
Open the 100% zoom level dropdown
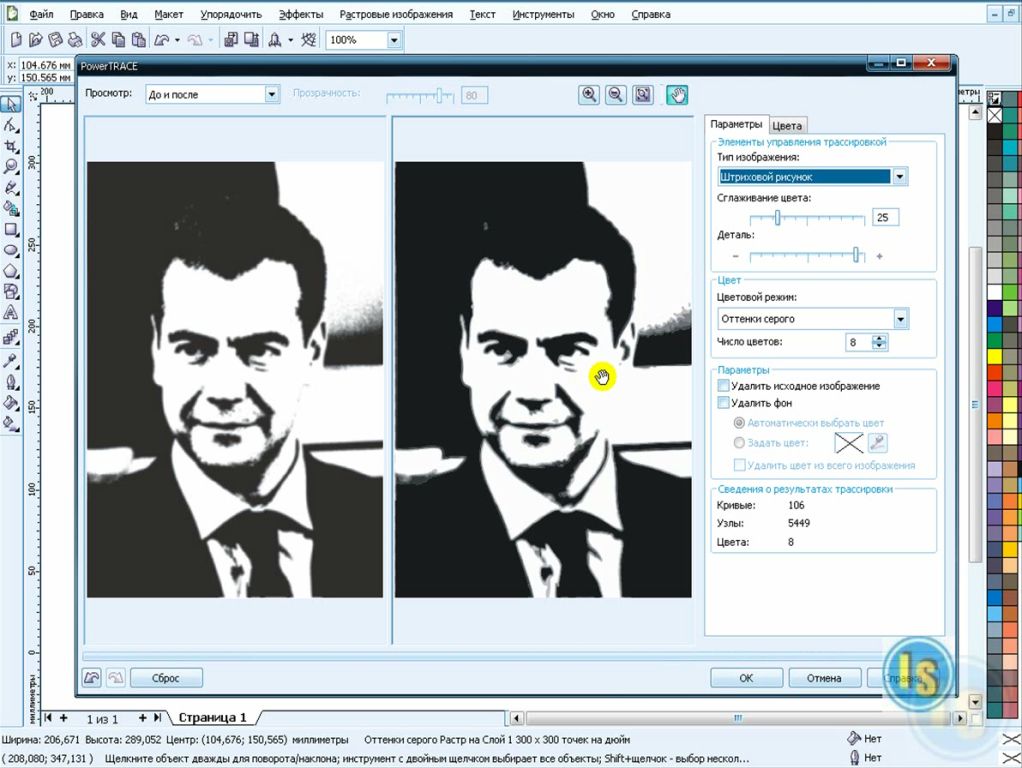[x=394, y=40]
